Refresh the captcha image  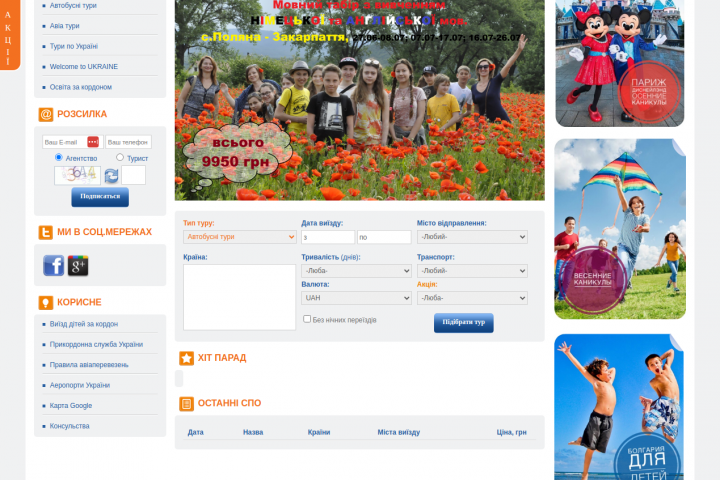click(111, 175)
